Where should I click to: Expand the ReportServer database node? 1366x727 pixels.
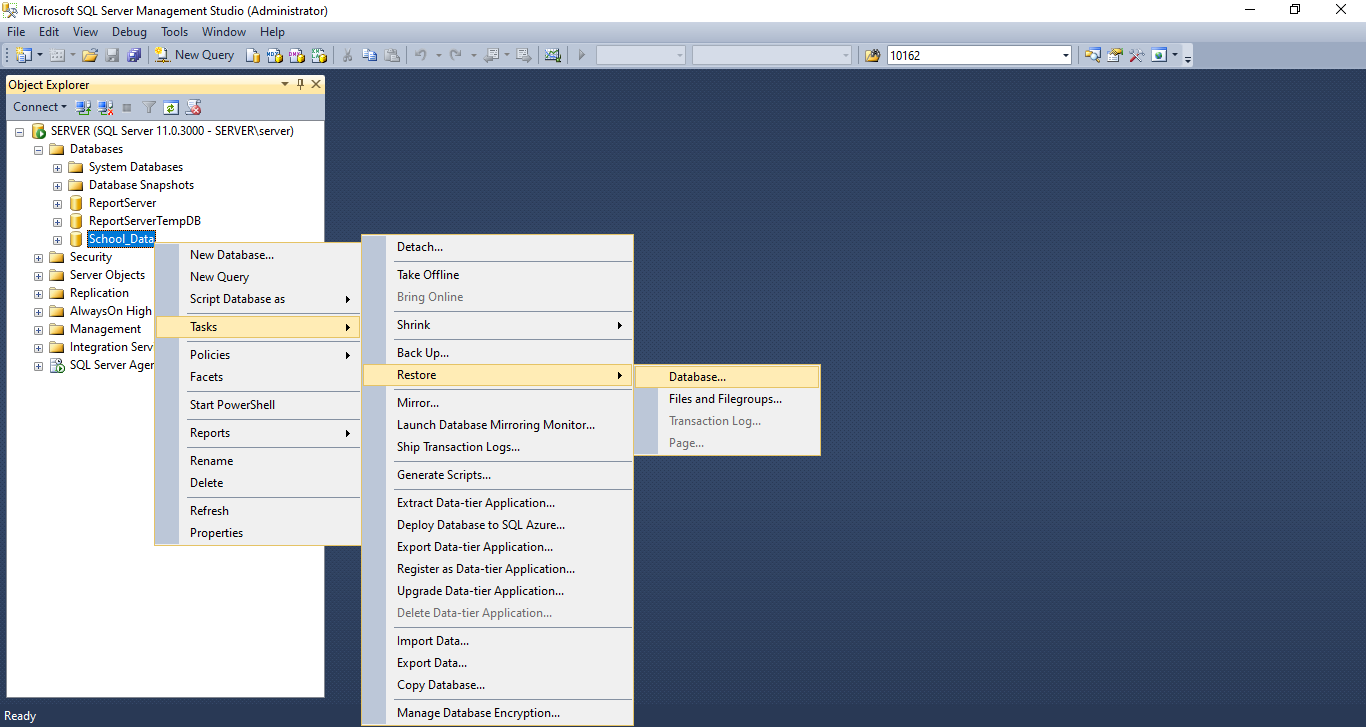tap(57, 203)
